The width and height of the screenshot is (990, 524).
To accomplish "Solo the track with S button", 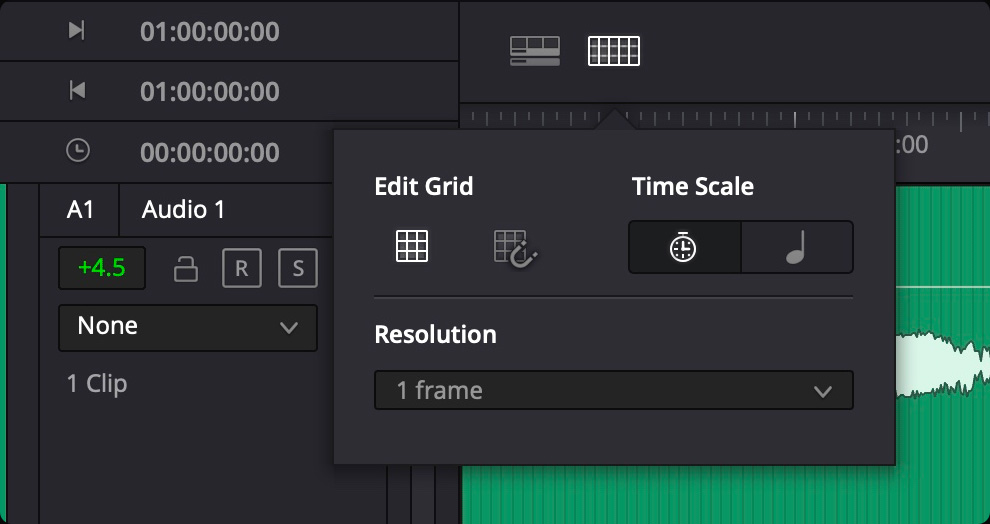I will (x=298, y=268).
